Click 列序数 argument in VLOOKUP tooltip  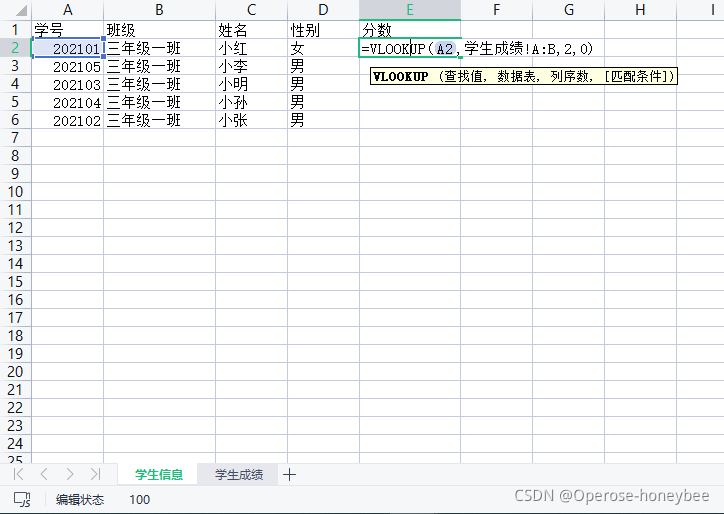[571, 76]
